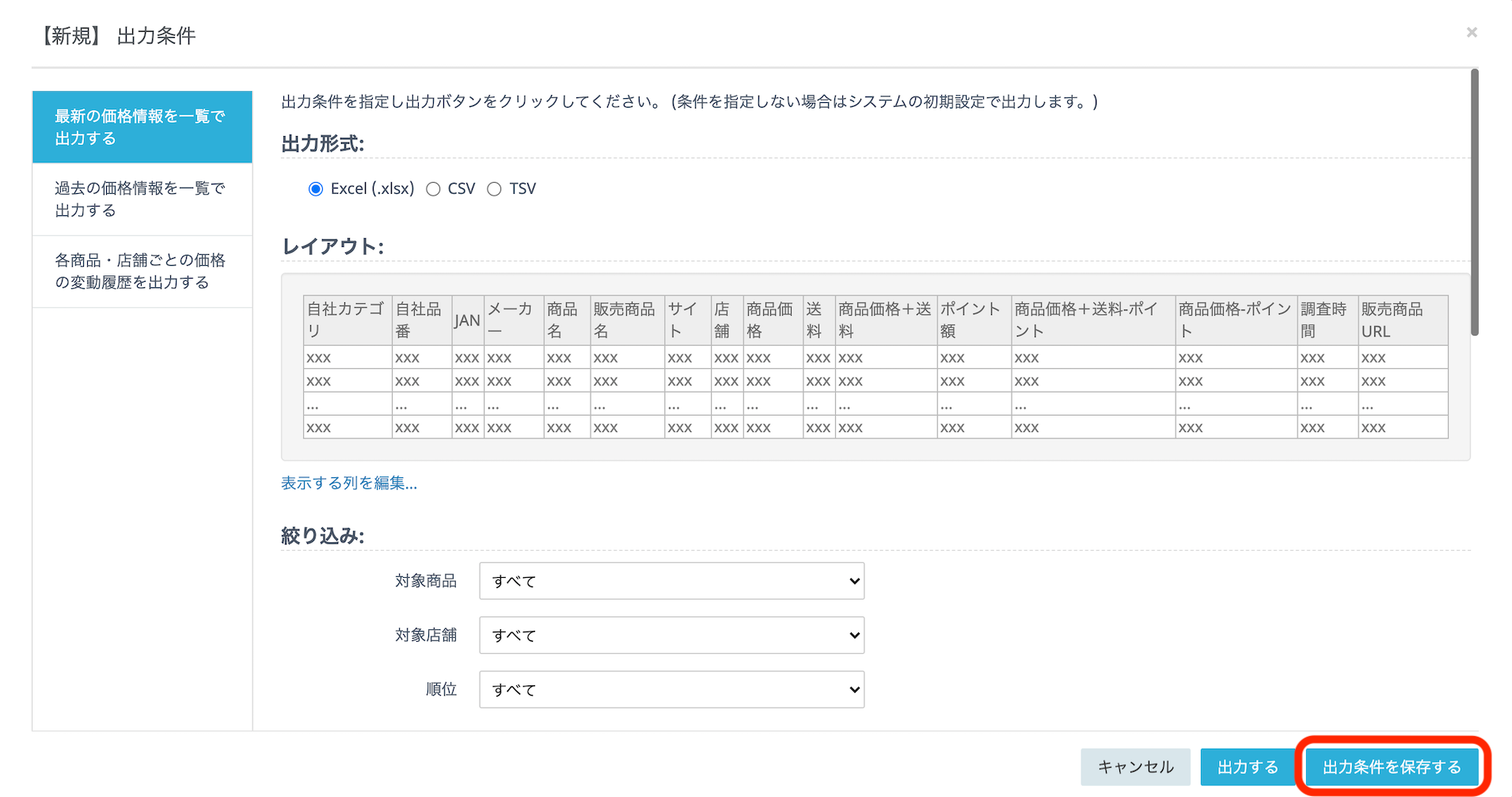Viewport: 1512px width, 797px height.
Task: Open 各商品・店舗ごとの価格の変動履歴 tab
Action: click(x=142, y=271)
